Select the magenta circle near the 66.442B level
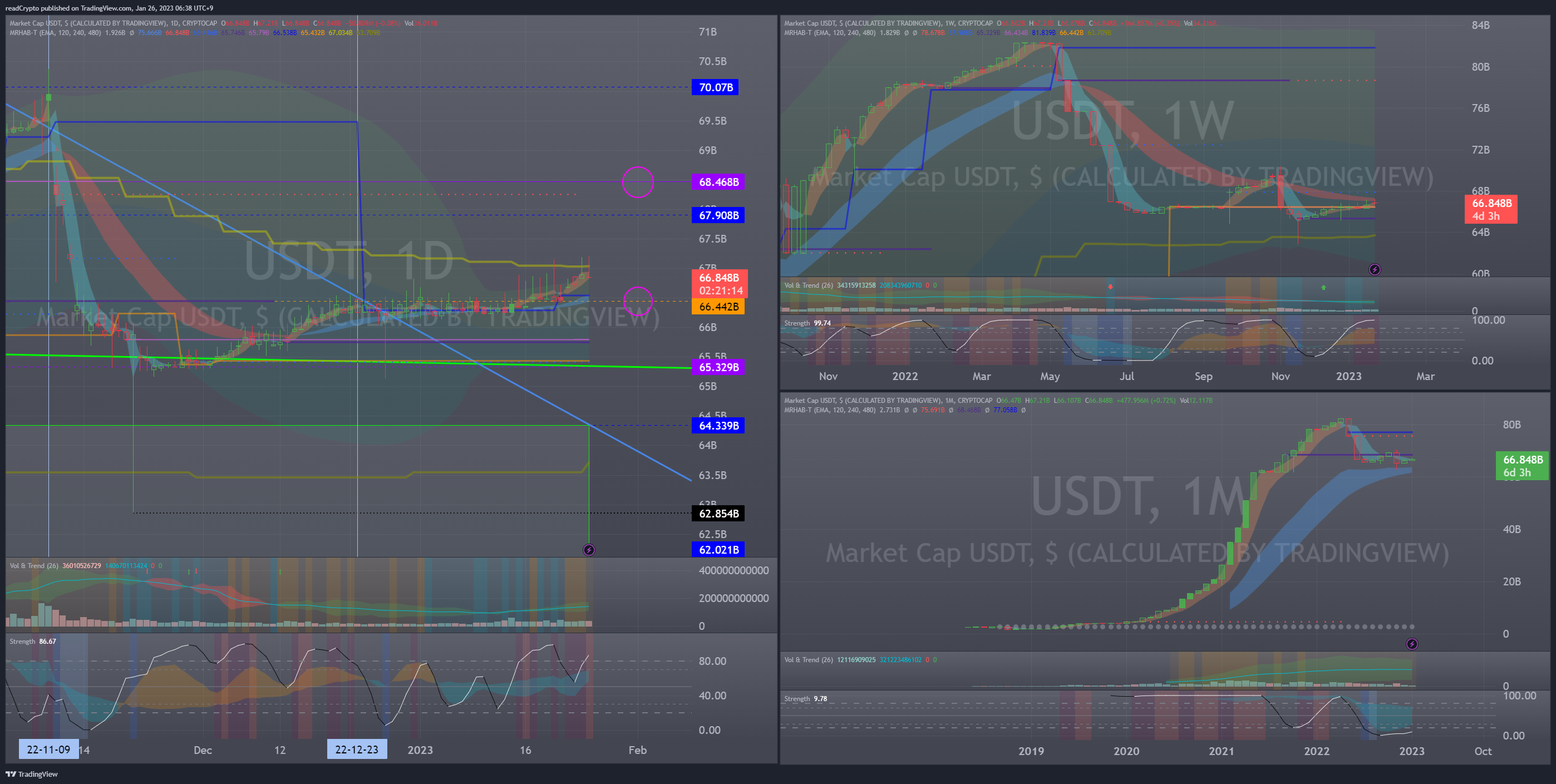This screenshot has width=1556, height=784. [638, 302]
